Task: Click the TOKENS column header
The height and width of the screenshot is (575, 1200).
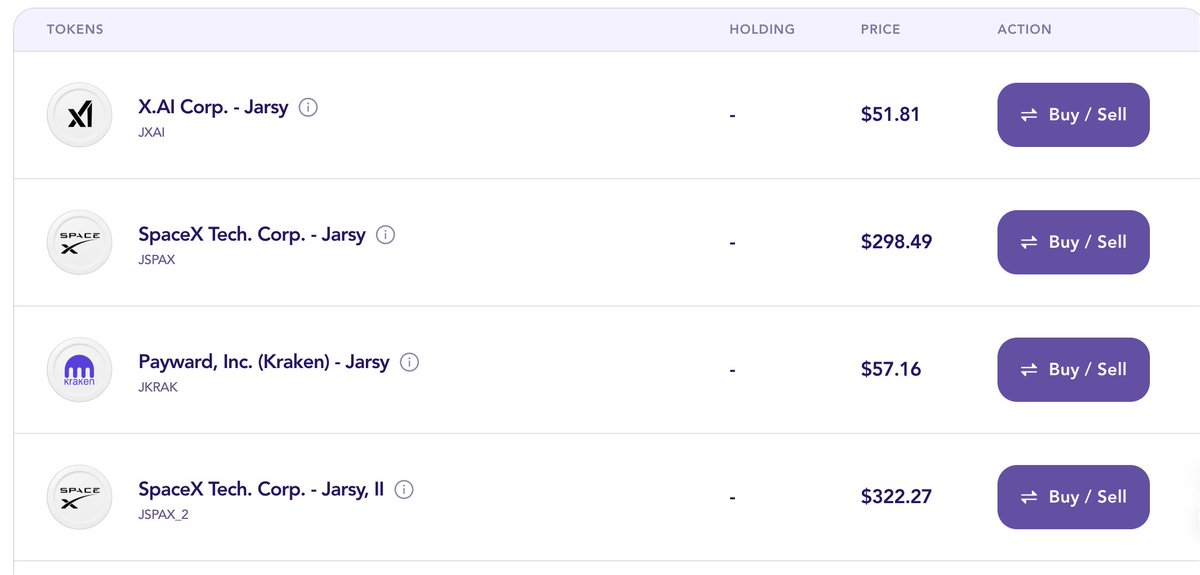Action: [75, 29]
